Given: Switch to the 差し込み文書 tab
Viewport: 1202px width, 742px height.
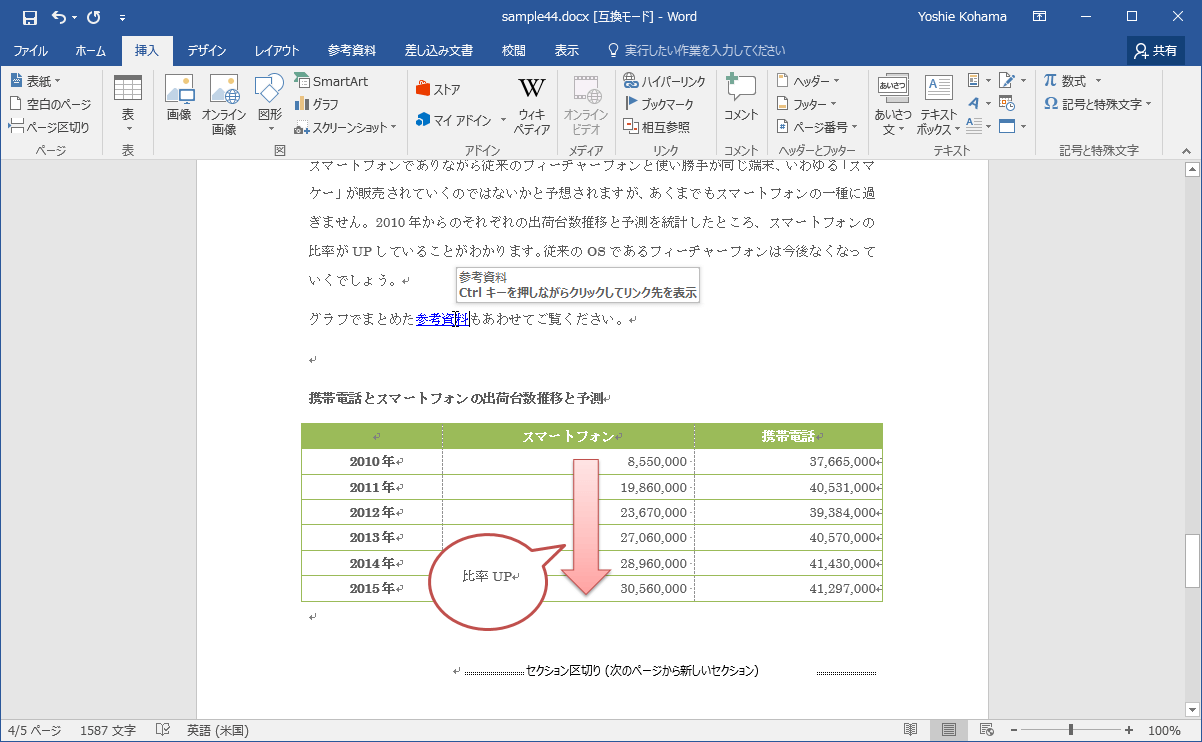Looking at the screenshot, I should coord(439,51).
